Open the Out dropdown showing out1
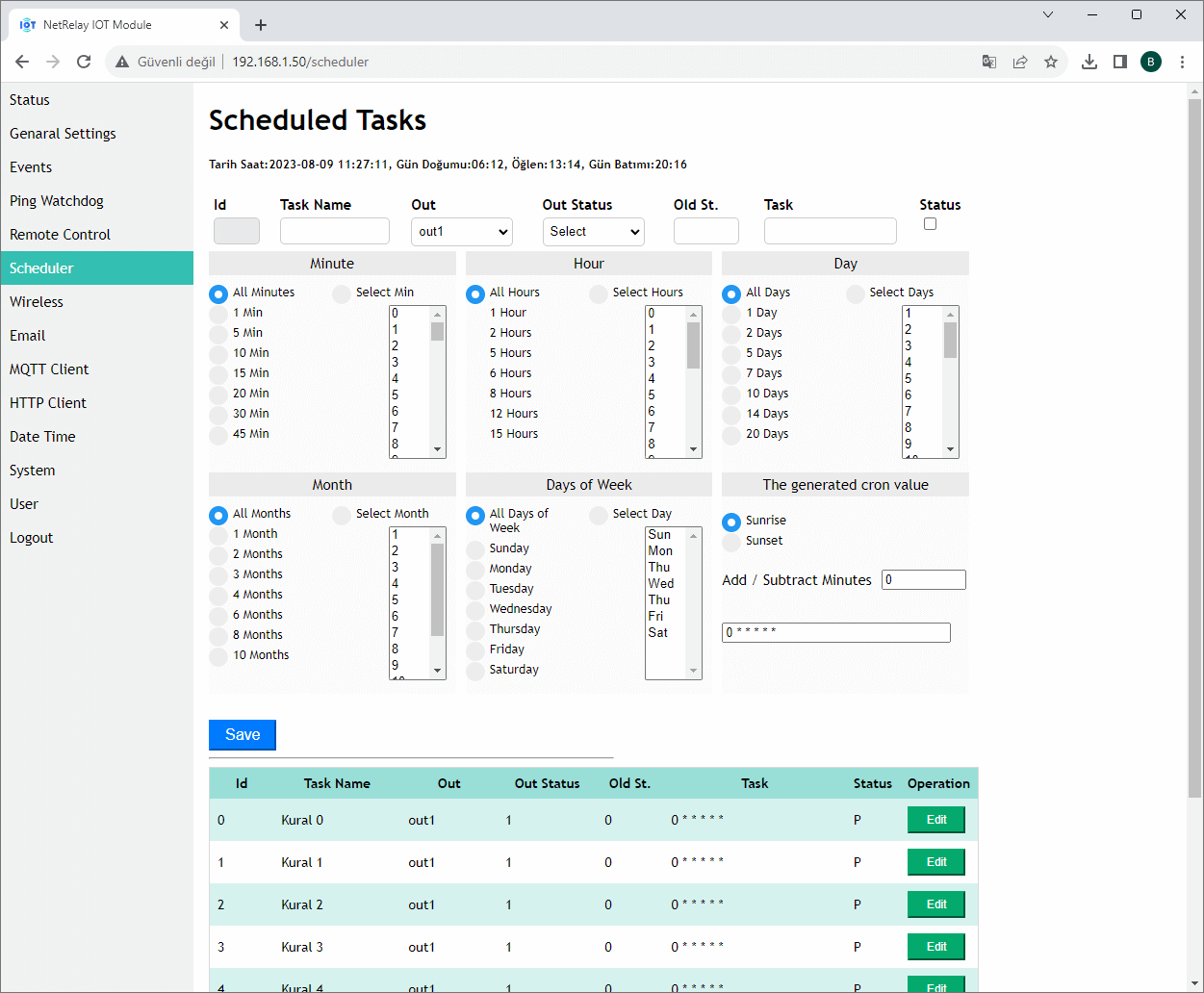1204x993 pixels. point(461,232)
